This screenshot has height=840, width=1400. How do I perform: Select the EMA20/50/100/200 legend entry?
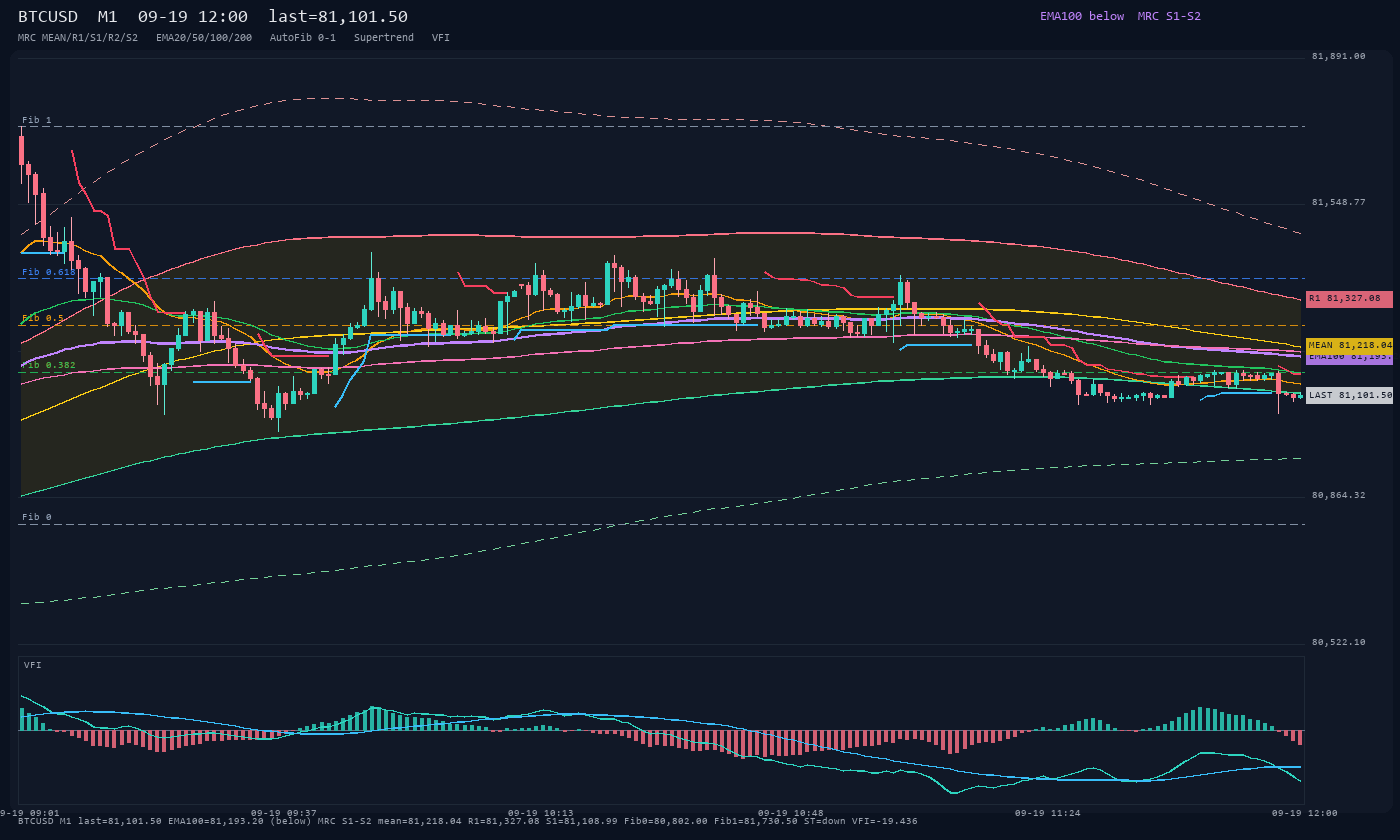(204, 38)
